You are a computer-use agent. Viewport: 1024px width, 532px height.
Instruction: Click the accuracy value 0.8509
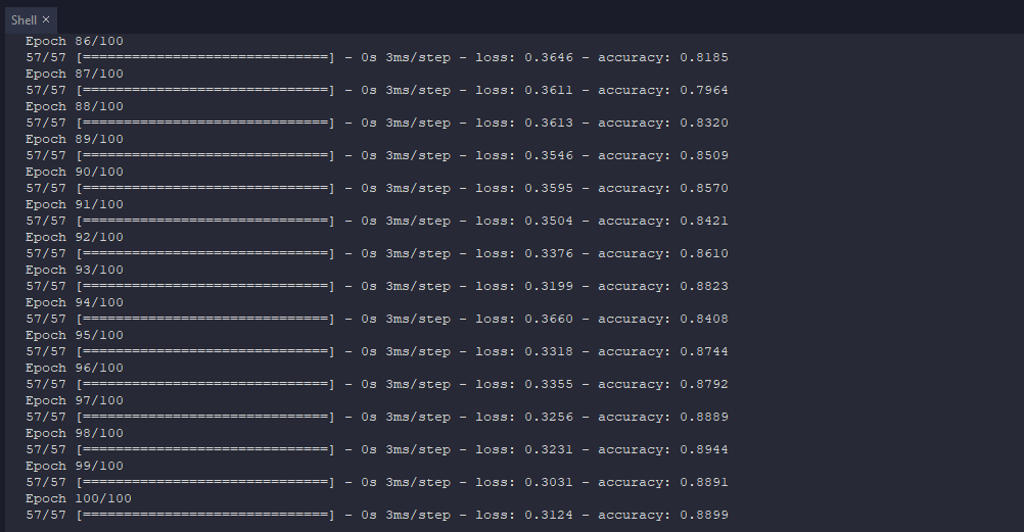704,155
